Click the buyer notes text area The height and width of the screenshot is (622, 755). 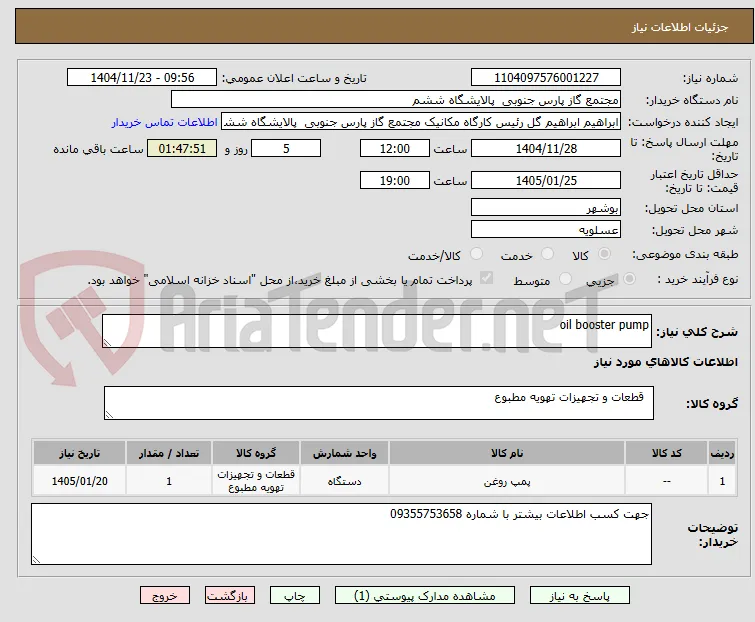tap(341, 534)
